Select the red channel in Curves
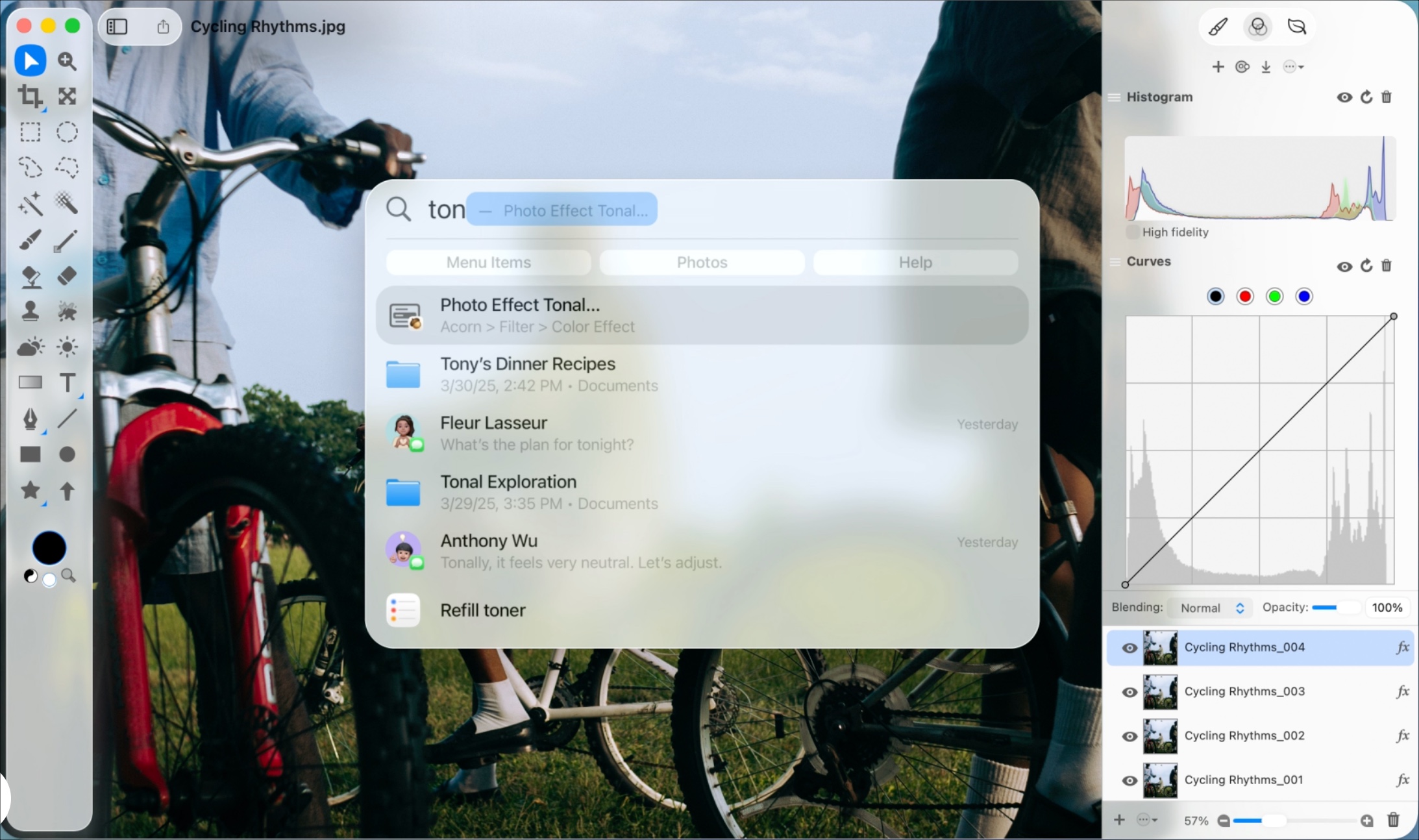 1244,296
